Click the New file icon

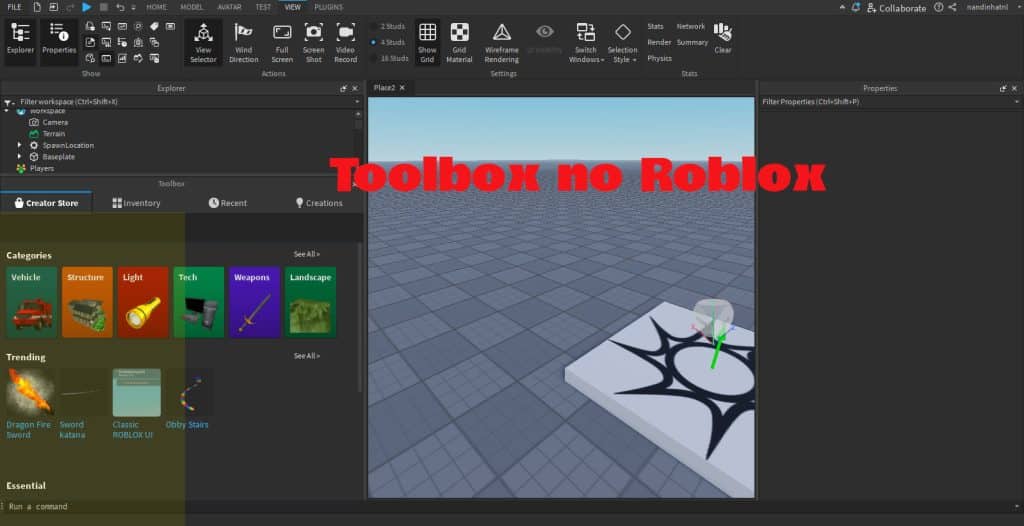[37, 7]
